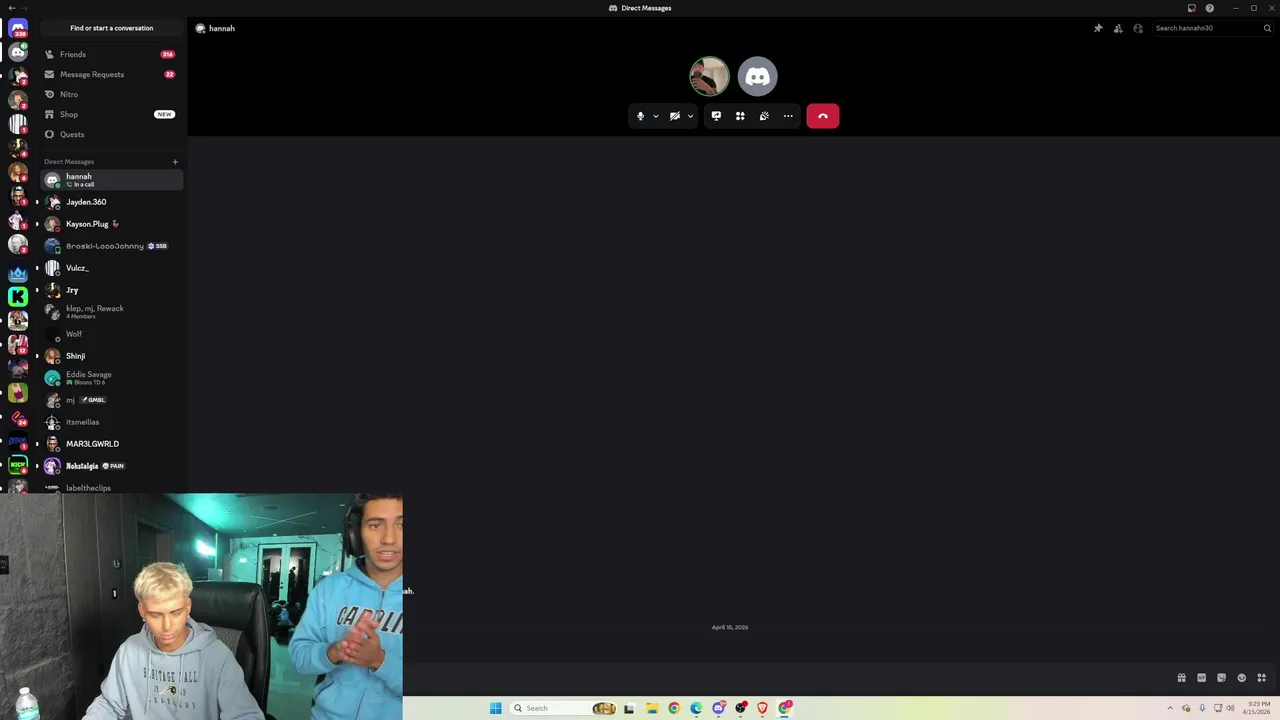
Task: Open File Explorer from the taskbar
Action: (x=651, y=708)
